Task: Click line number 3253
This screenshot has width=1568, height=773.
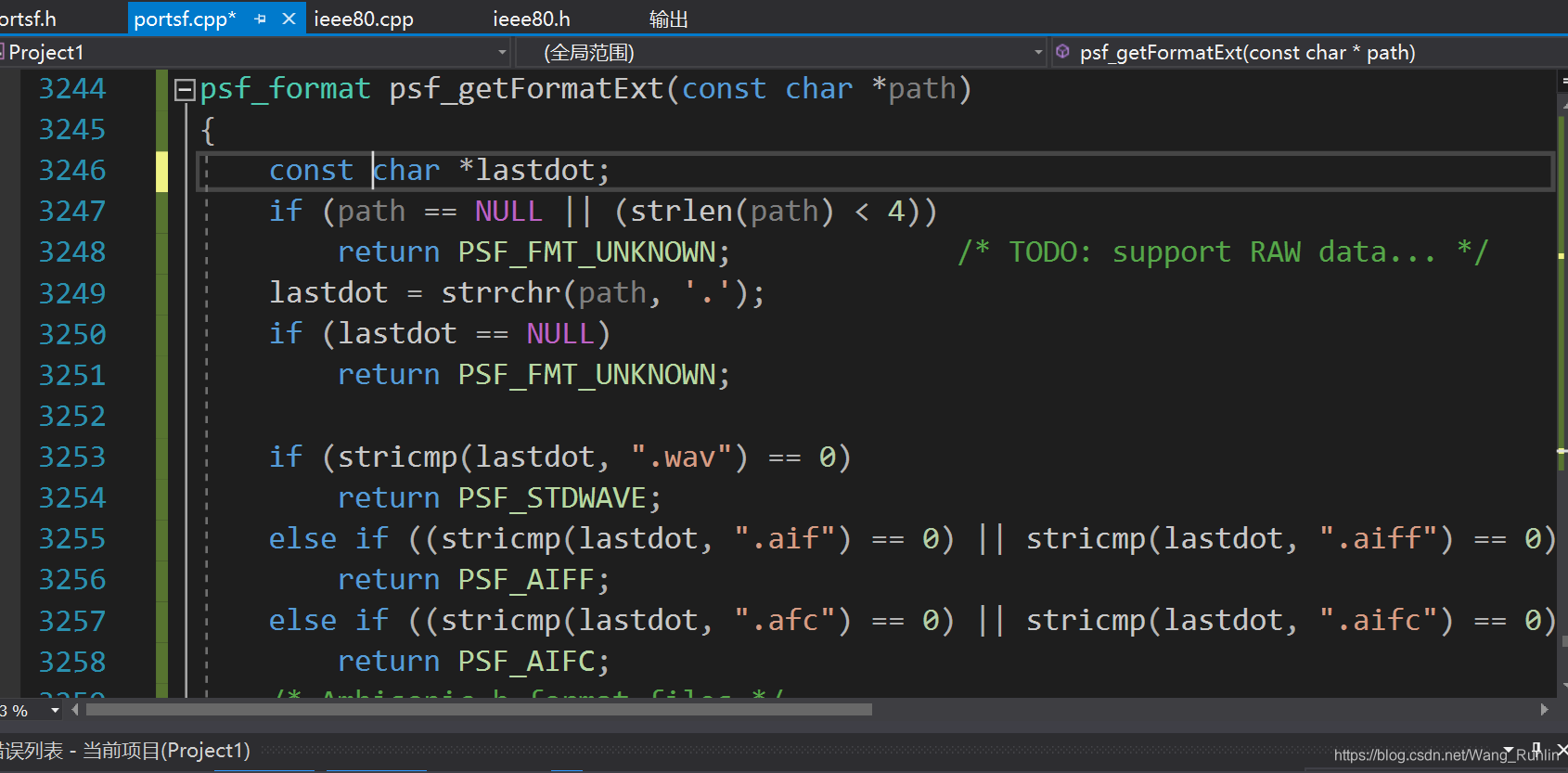Action: 72,457
